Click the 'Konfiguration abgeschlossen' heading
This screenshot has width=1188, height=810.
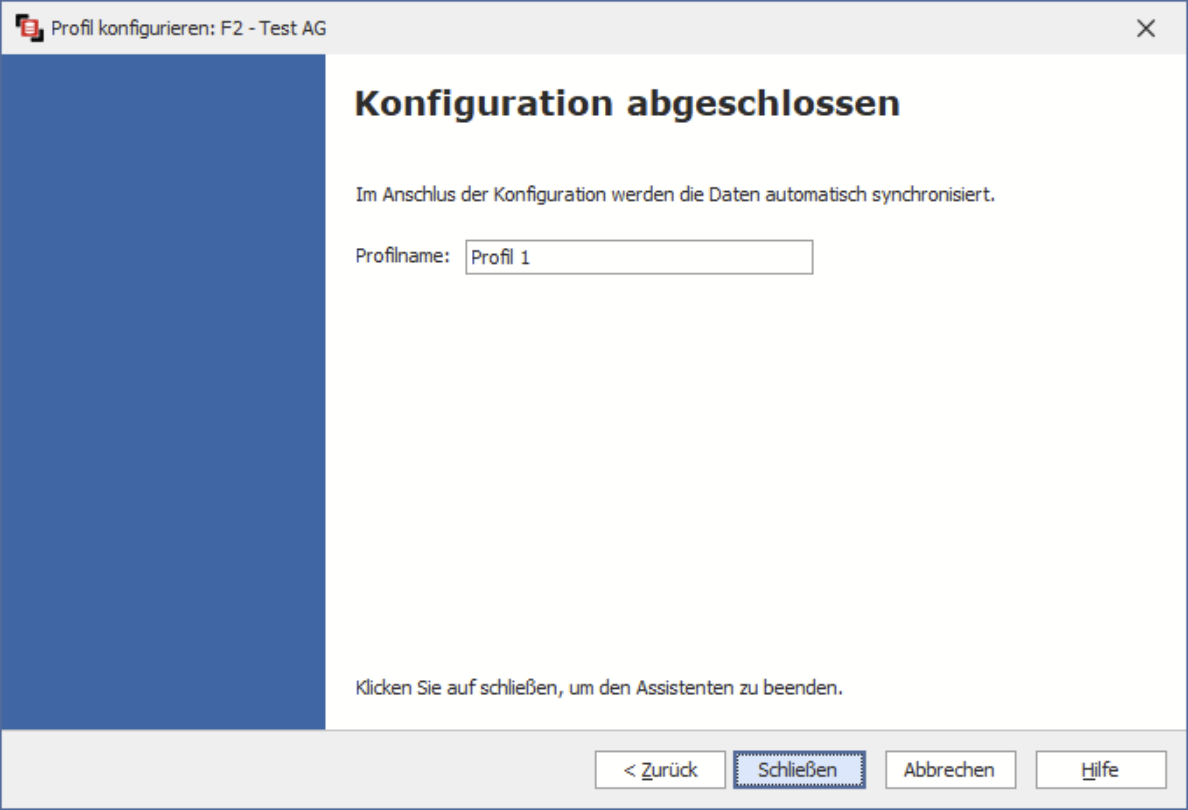(x=627, y=104)
